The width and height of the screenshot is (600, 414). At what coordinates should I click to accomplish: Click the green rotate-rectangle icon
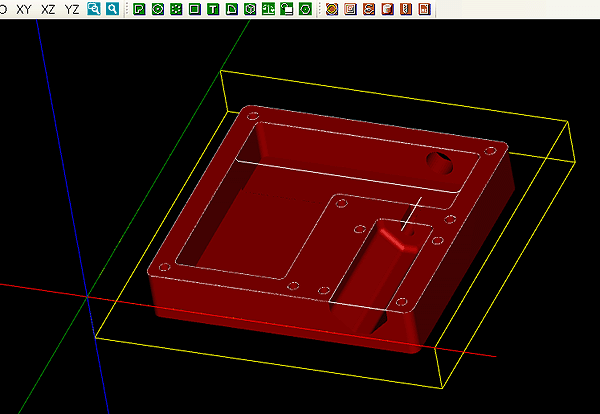coord(287,9)
